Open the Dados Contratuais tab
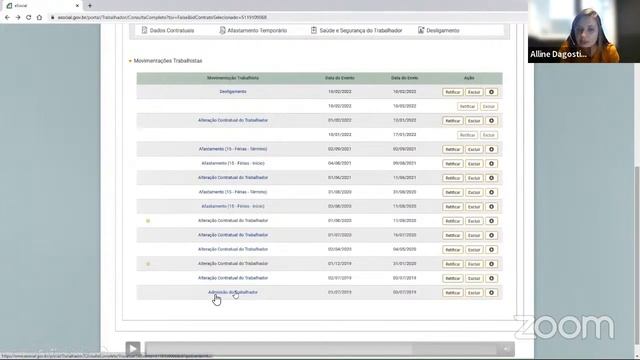Viewport: 640px width, 360px height. click(x=168, y=31)
